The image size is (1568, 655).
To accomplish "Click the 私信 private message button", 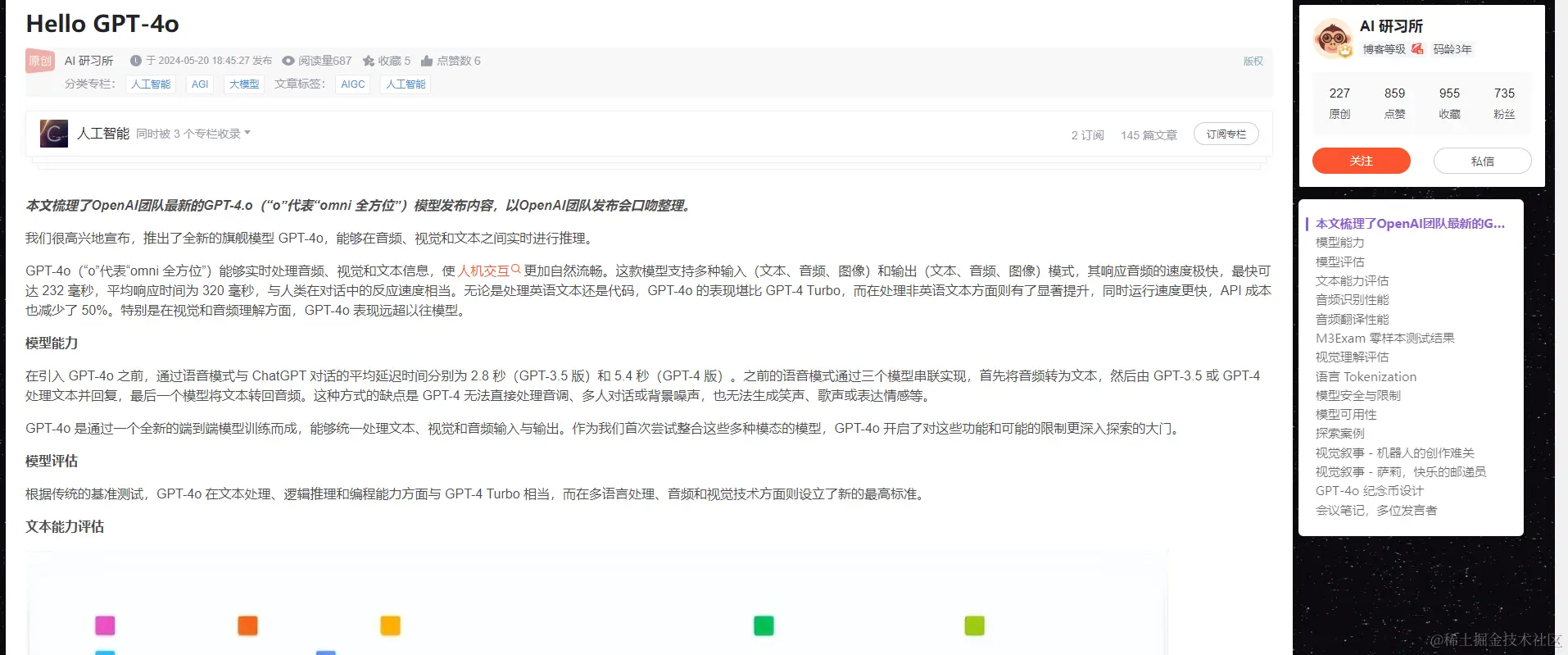I will [1483, 161].
